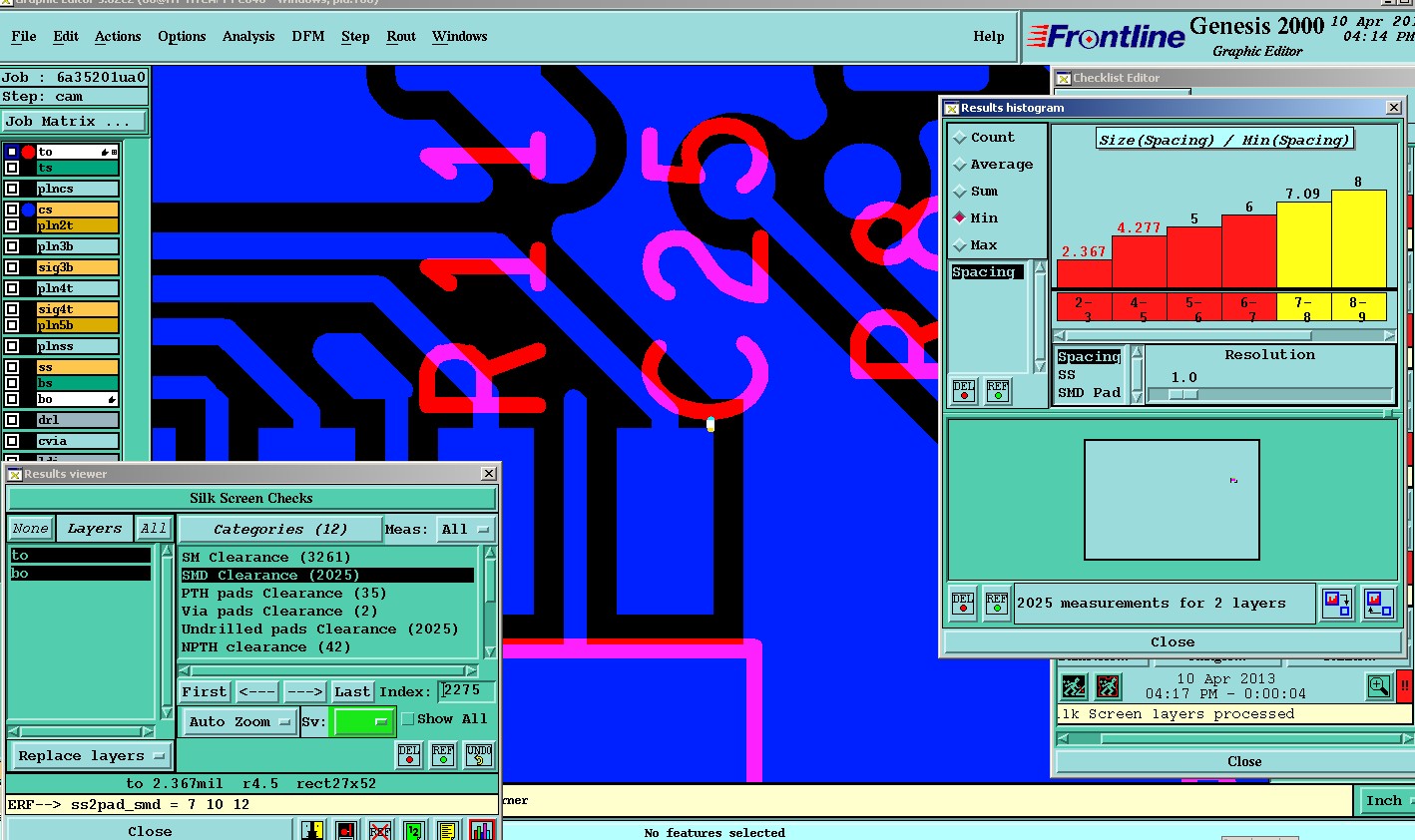Screen dimensions: 1415x840
Task: Click the First result button
Action: (x=205, y=691)
